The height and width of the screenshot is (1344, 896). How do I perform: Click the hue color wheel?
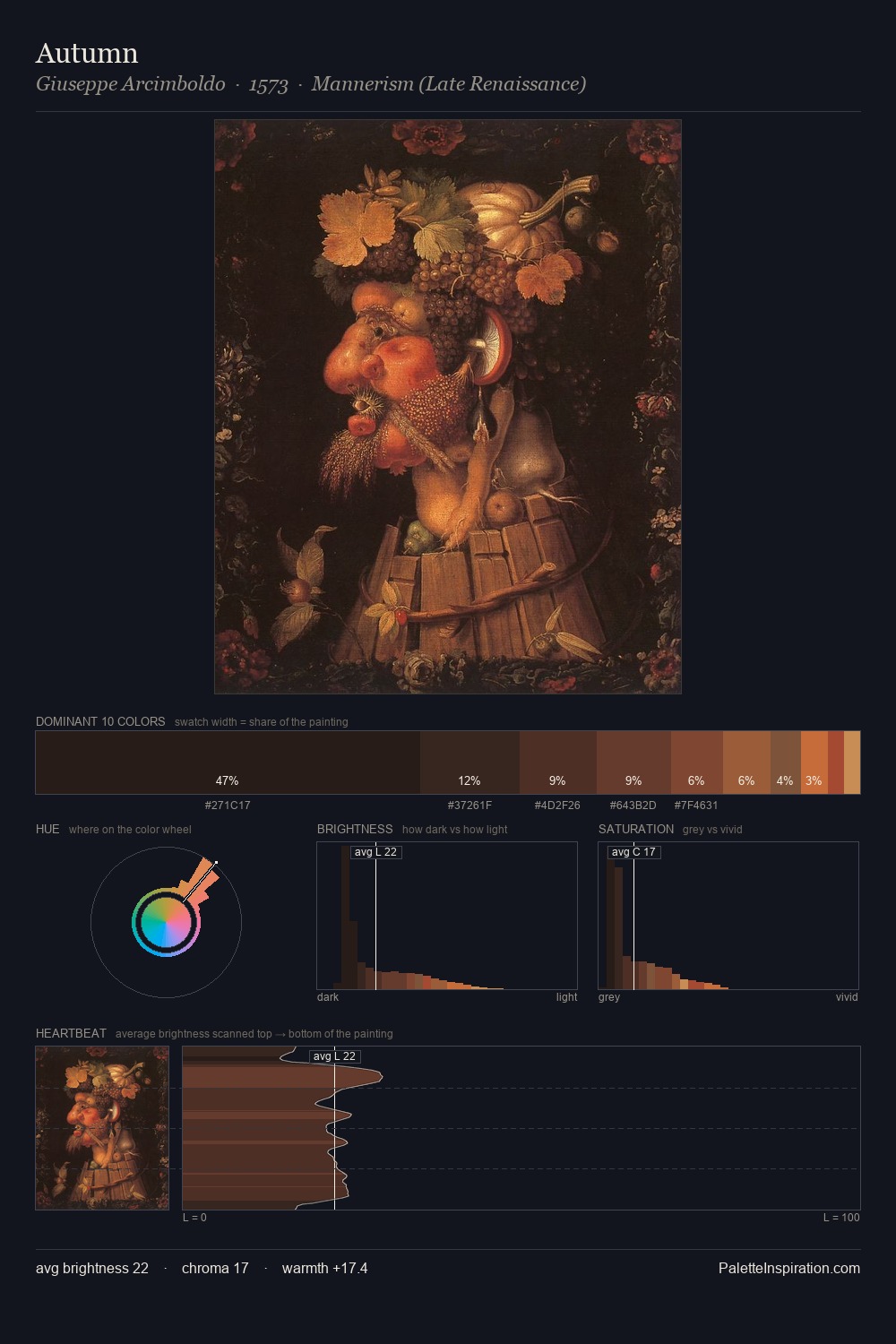coord(166,922)
